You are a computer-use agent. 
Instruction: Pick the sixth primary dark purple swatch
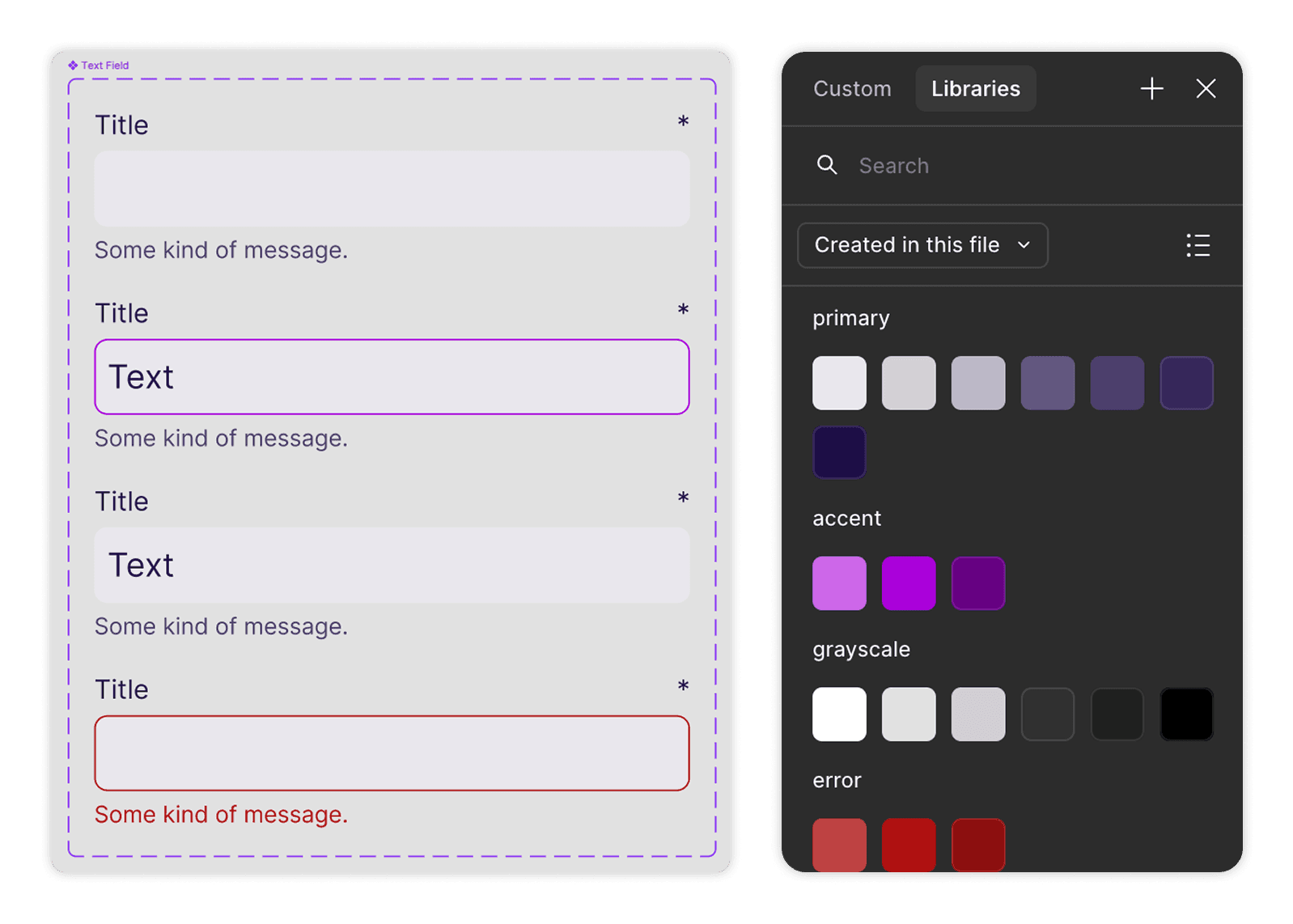pos(1187,383)
